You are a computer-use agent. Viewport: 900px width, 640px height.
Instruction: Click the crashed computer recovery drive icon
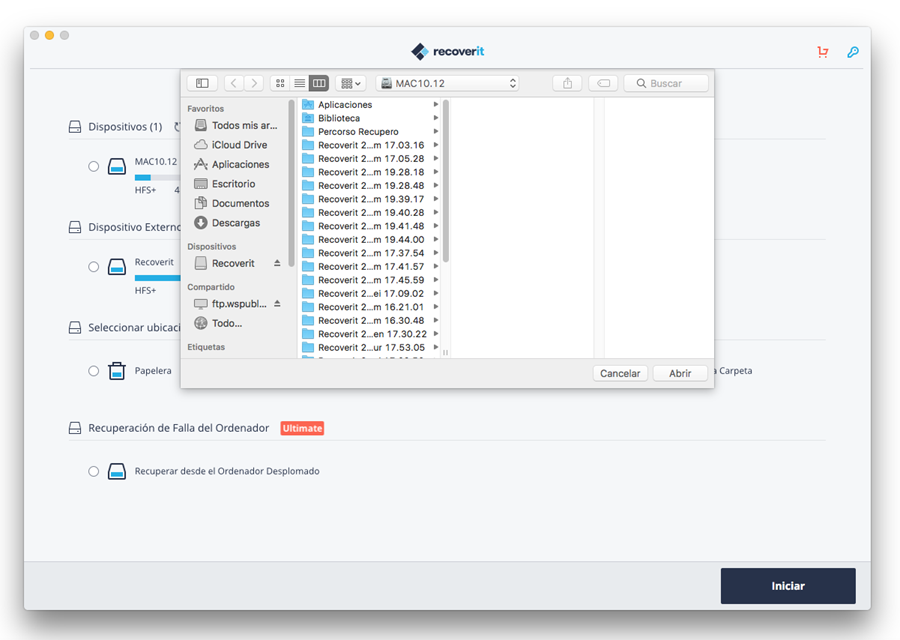click(117, 471)
